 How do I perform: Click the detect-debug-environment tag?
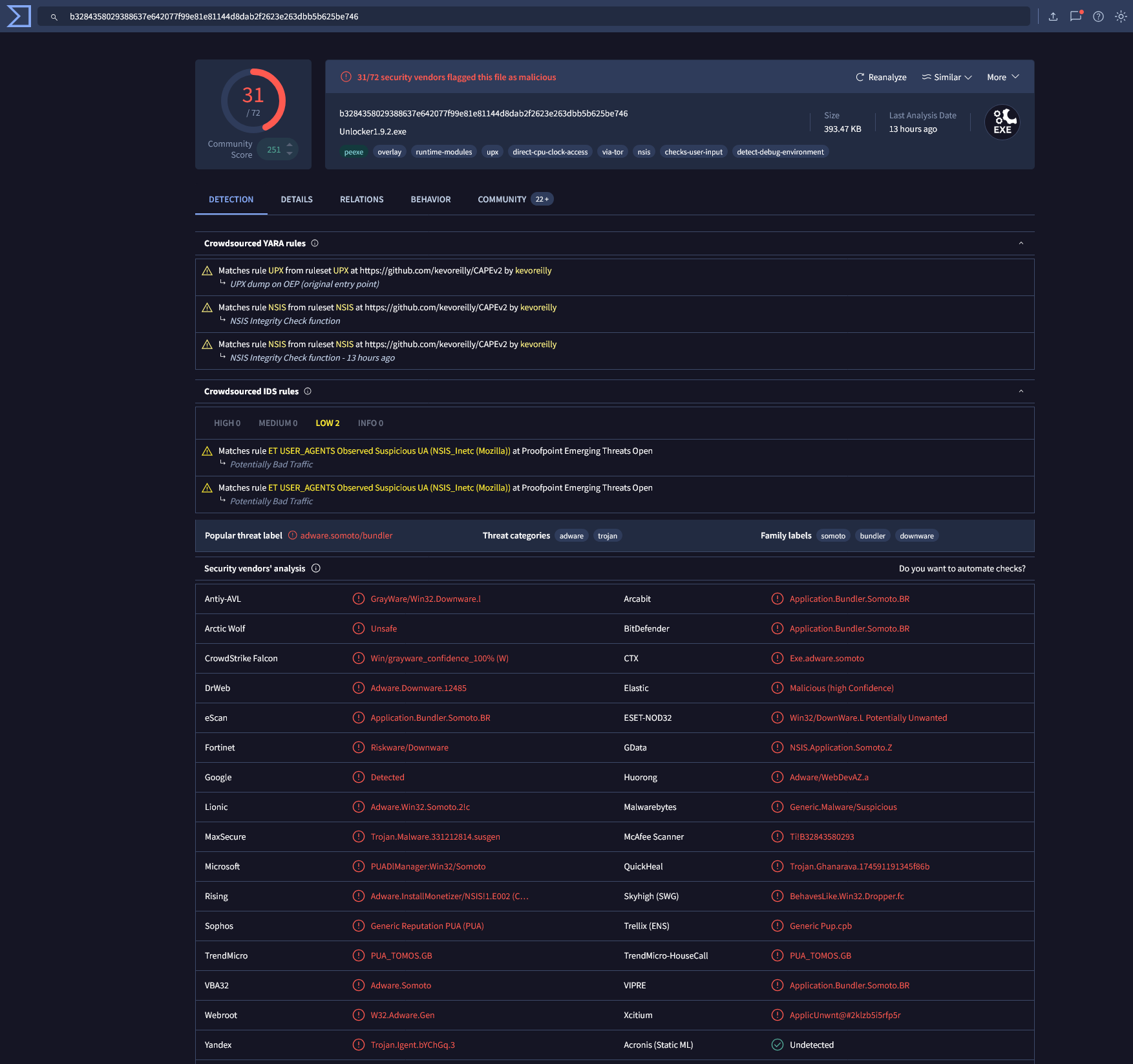(780, 153)
